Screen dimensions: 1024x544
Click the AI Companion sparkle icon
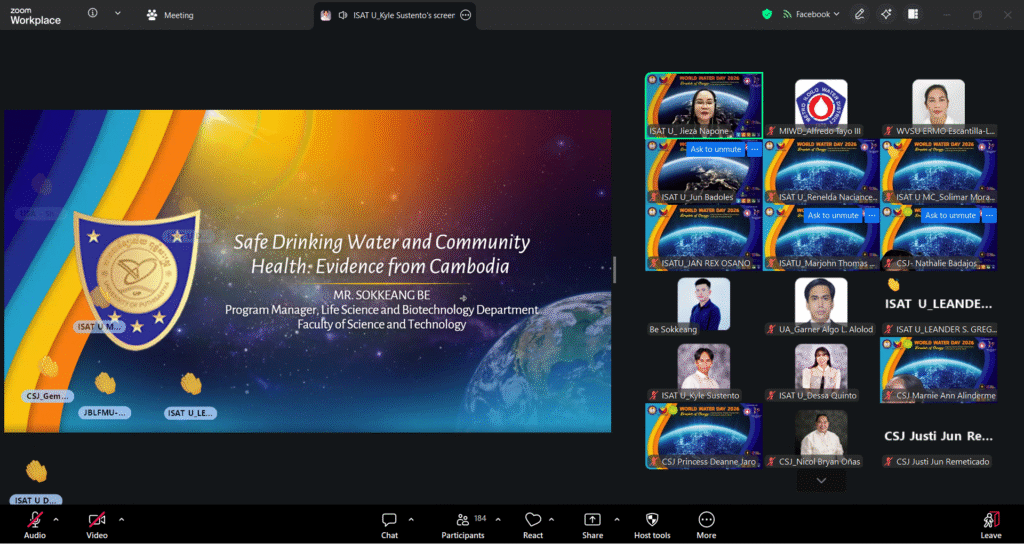(x=886, y=15)
